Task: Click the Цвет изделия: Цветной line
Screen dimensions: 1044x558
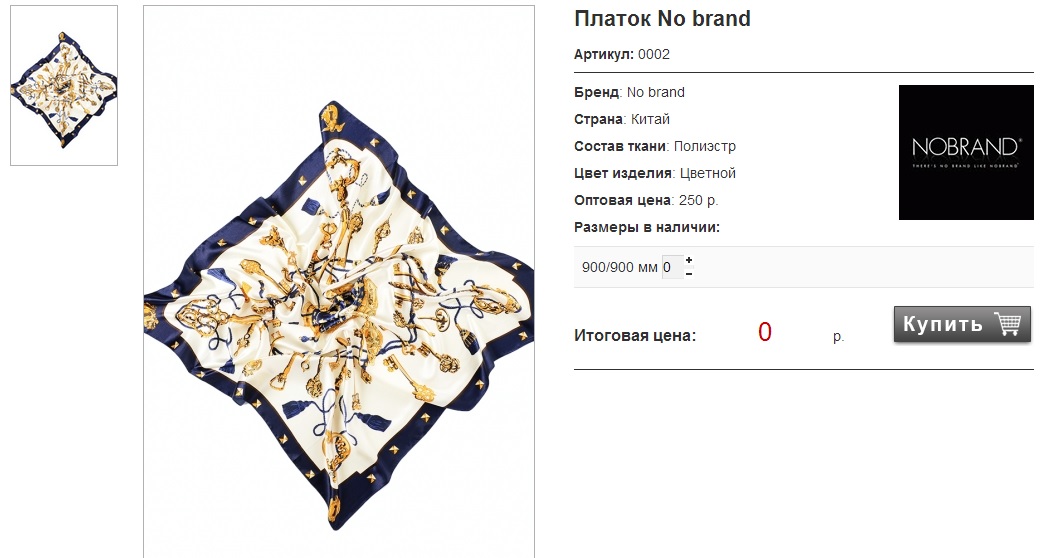Action: pos(654,173)
